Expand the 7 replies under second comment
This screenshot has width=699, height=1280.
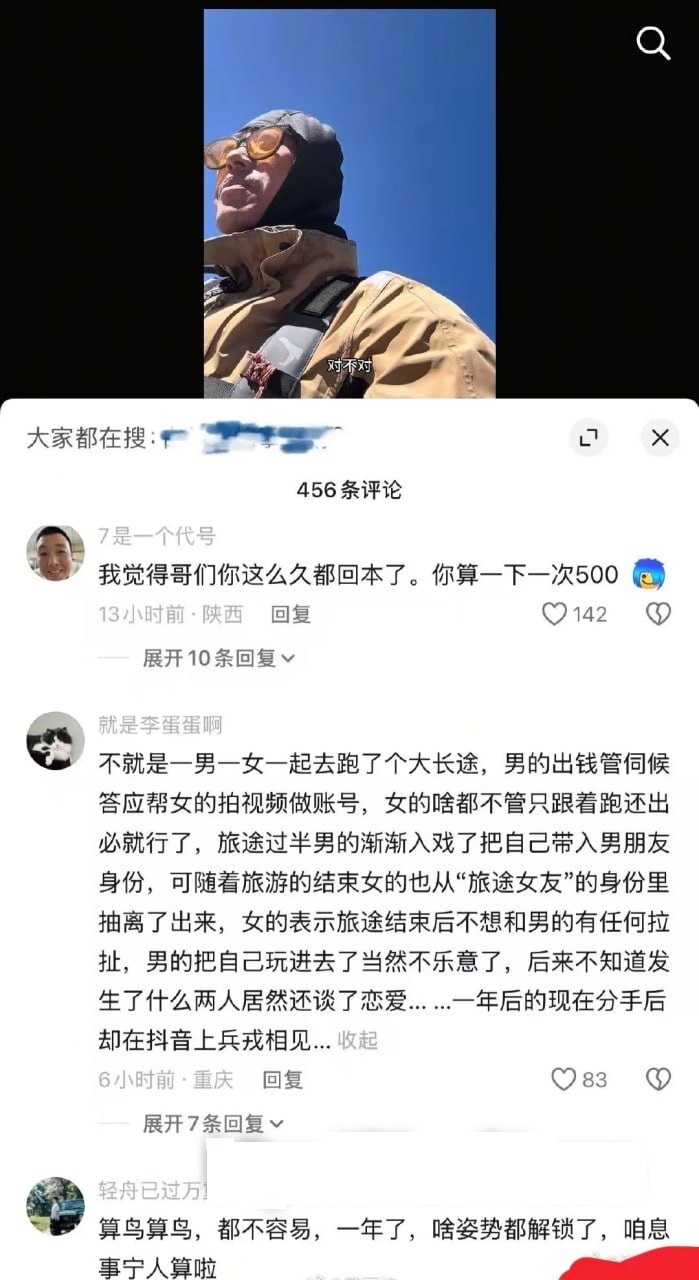(212, 1123)
